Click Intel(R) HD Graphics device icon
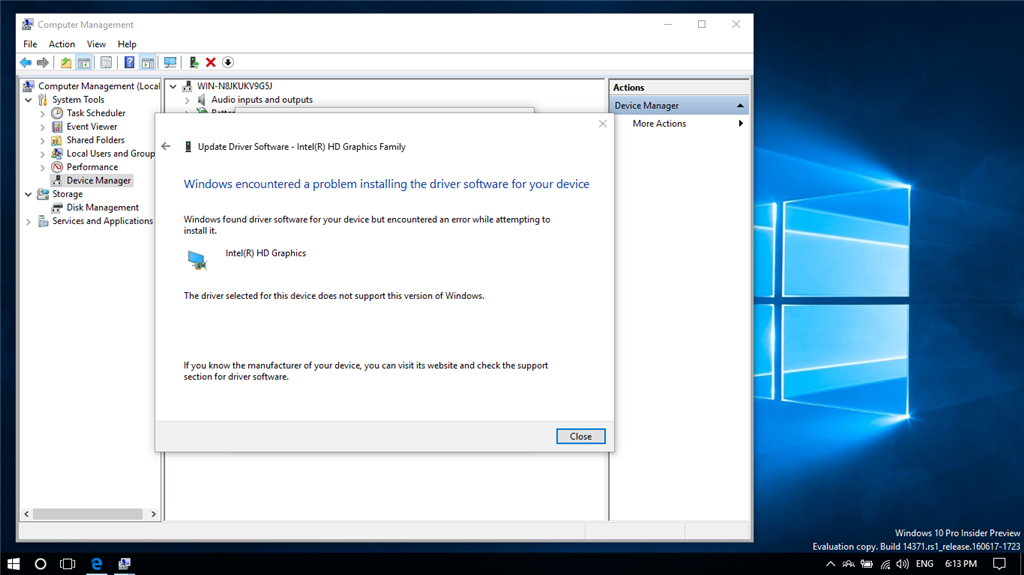Screen dimensions: 1024x575 point(197,259)
